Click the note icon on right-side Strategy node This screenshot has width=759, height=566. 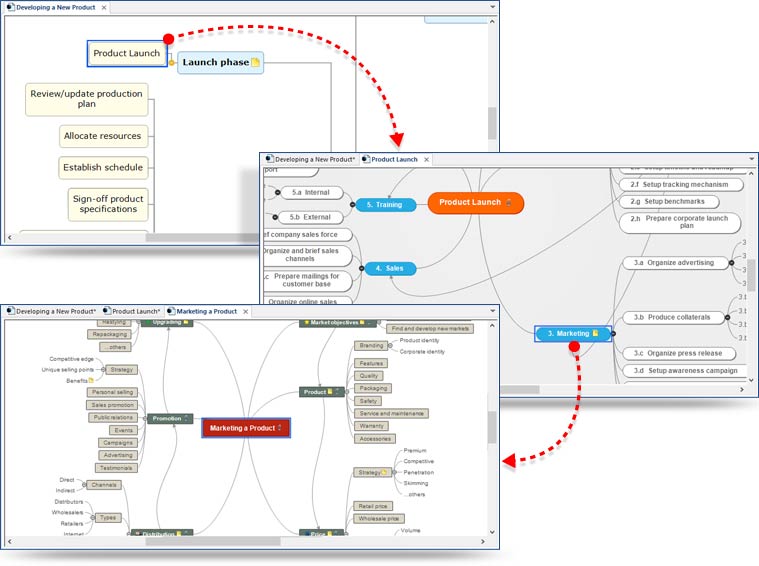click(384, 472)
